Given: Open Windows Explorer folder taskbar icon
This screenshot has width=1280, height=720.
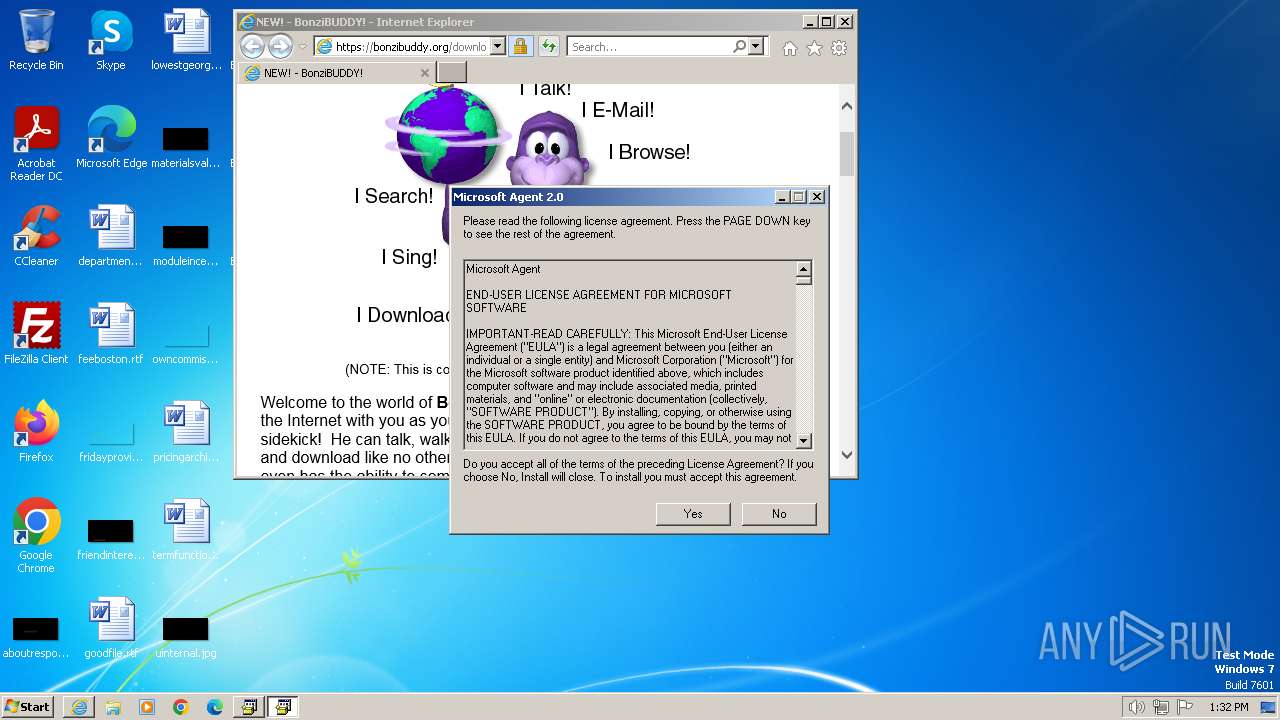Looking at the screenshot, I should click(113, 707).
